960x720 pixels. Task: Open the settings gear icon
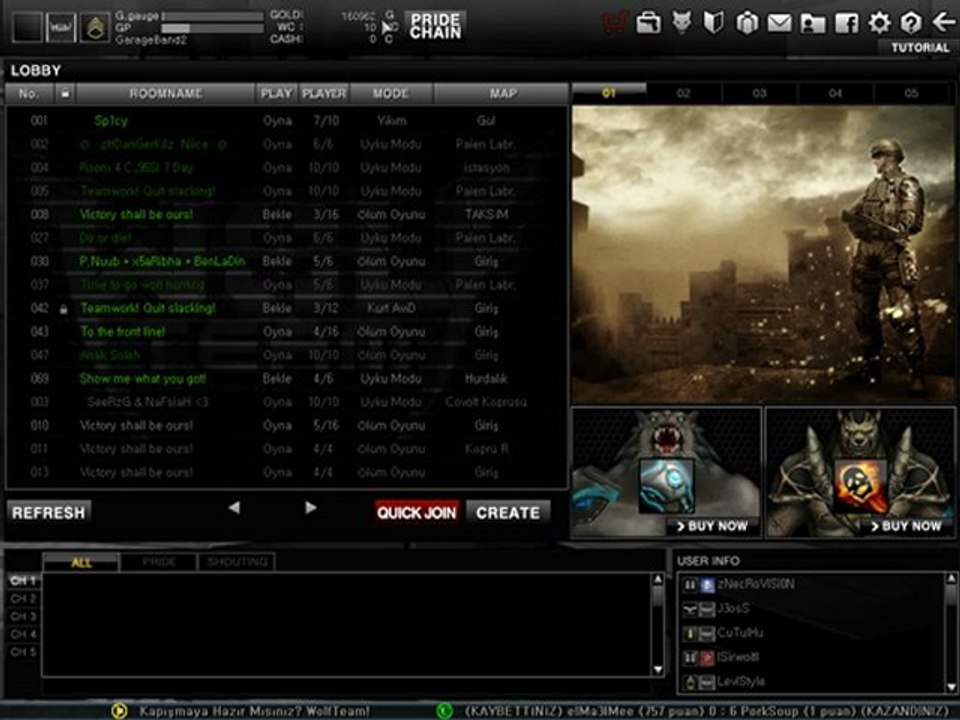[x=879, y=23]
